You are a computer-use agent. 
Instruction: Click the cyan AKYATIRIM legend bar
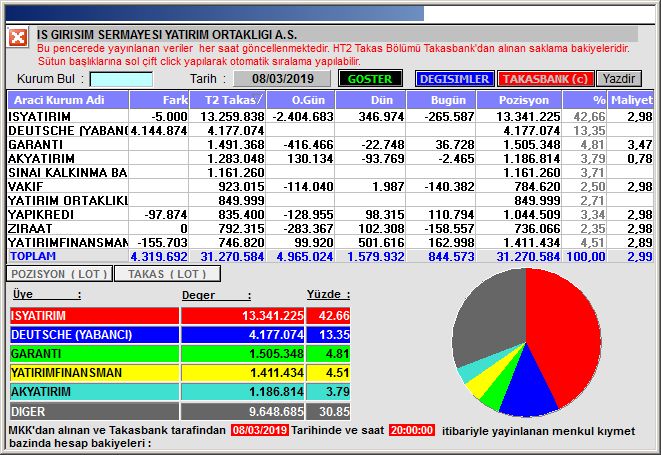coord(94,392)
